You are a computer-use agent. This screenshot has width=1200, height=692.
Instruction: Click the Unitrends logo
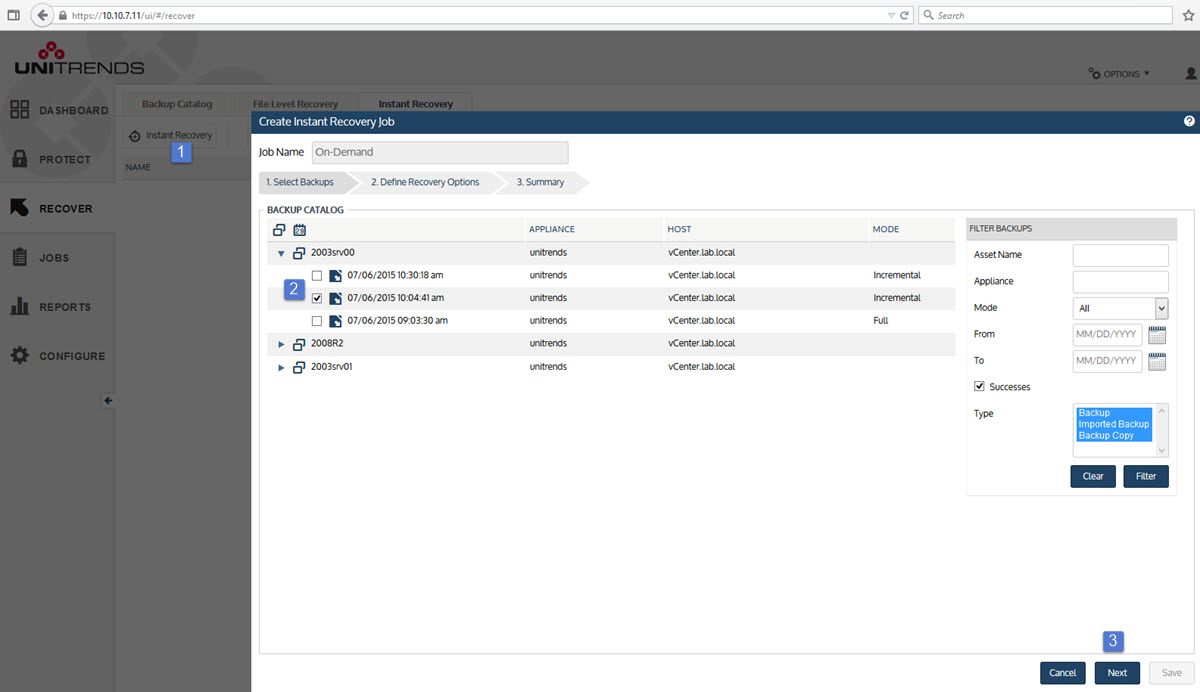click(79, 60)
